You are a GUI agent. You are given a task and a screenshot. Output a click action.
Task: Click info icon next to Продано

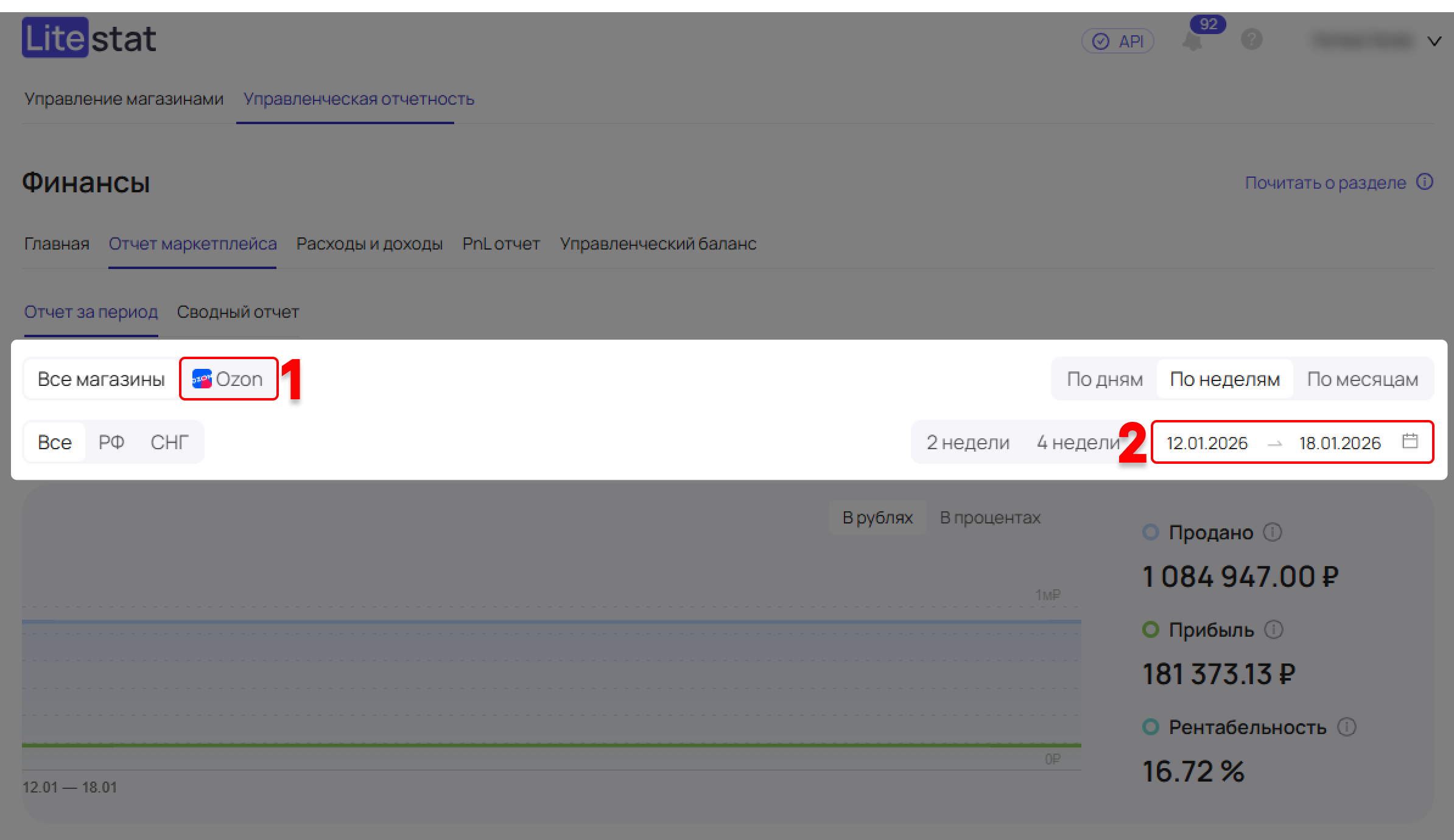[x=1273, y=533]
